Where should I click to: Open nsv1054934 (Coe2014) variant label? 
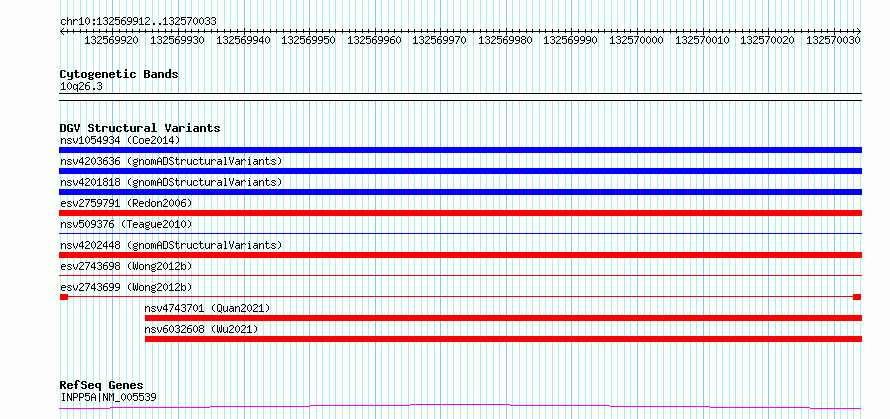coord(120,140)
